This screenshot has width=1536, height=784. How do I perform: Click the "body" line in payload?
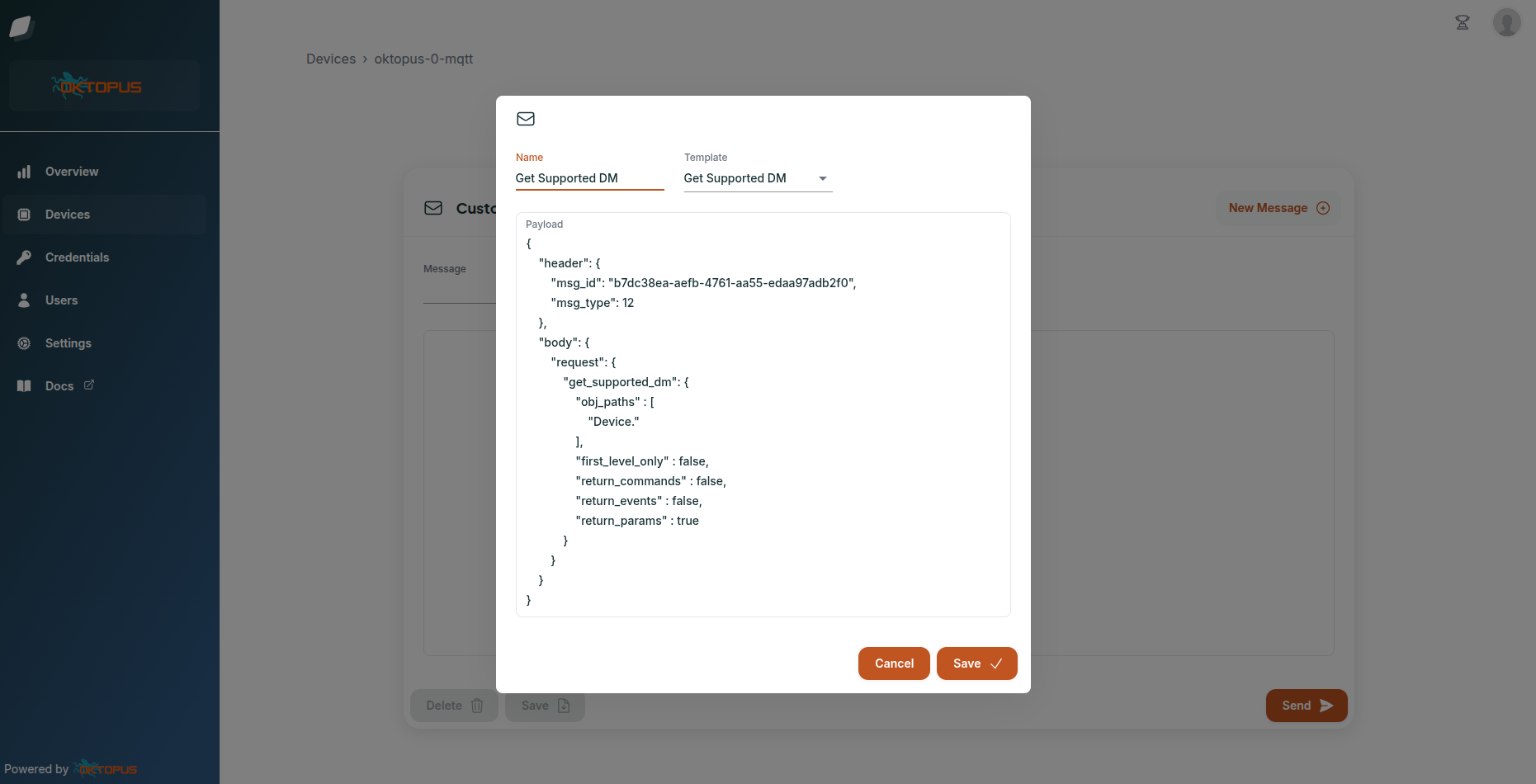click(x=565, y=342)
